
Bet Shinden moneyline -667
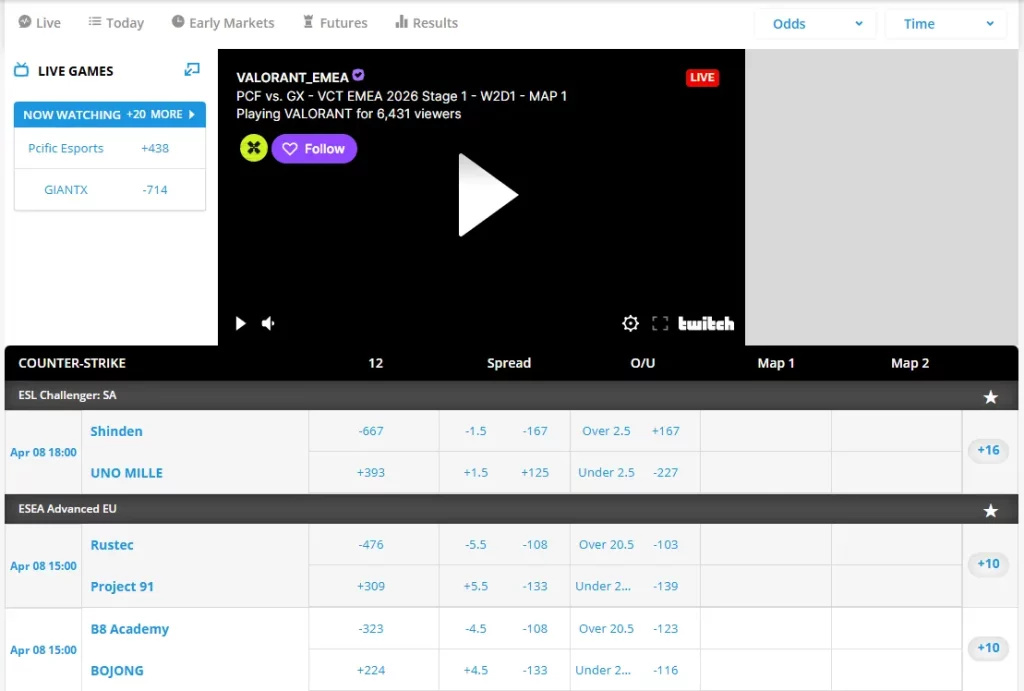pyautogui.click(x=374, y=431)
